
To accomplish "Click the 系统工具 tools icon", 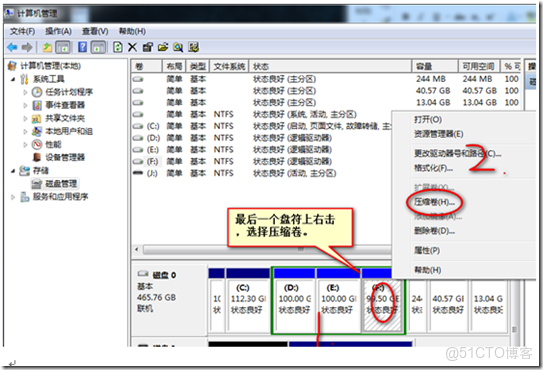I will 24,79.
